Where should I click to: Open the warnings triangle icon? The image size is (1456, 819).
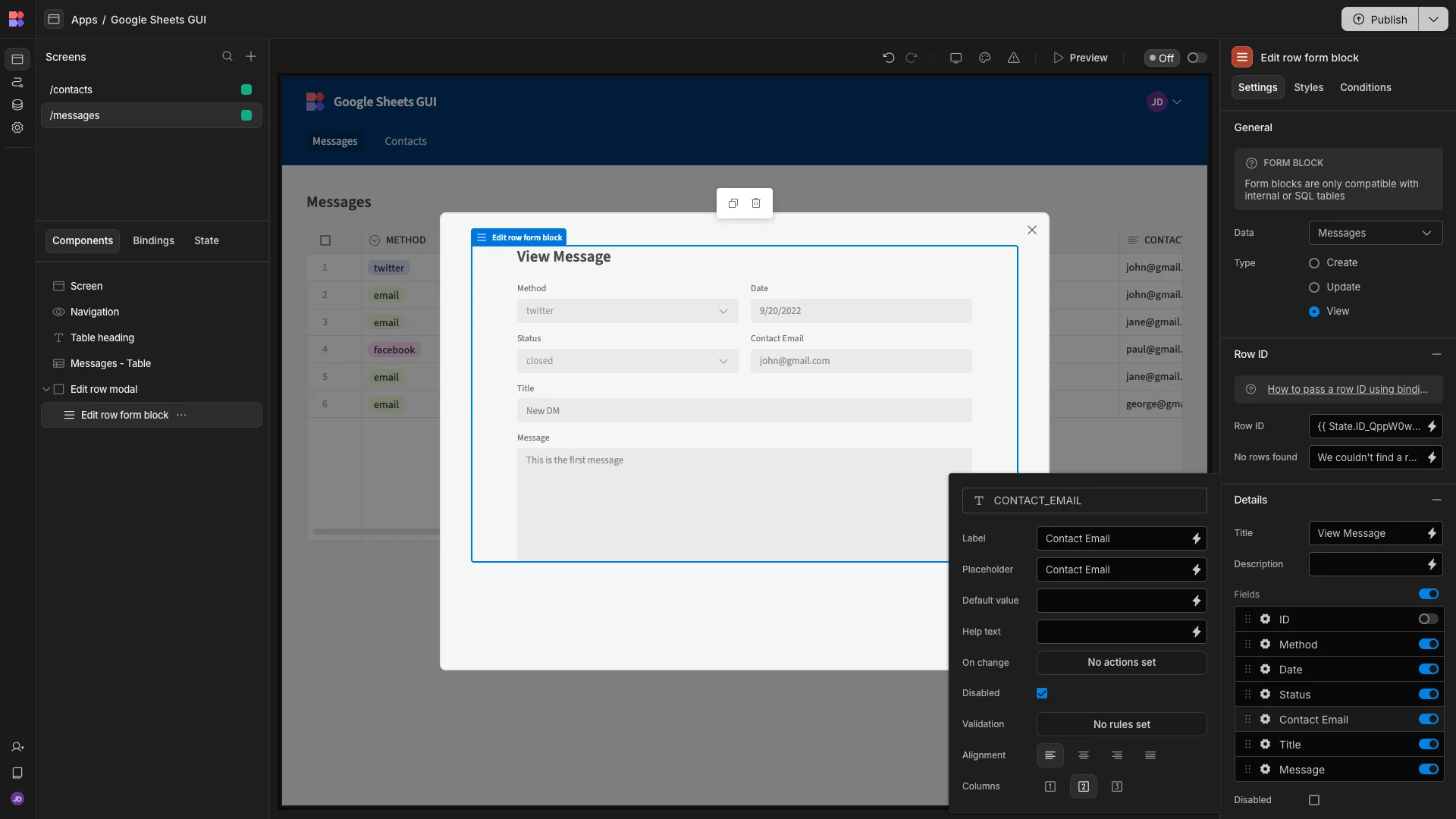1014,58
